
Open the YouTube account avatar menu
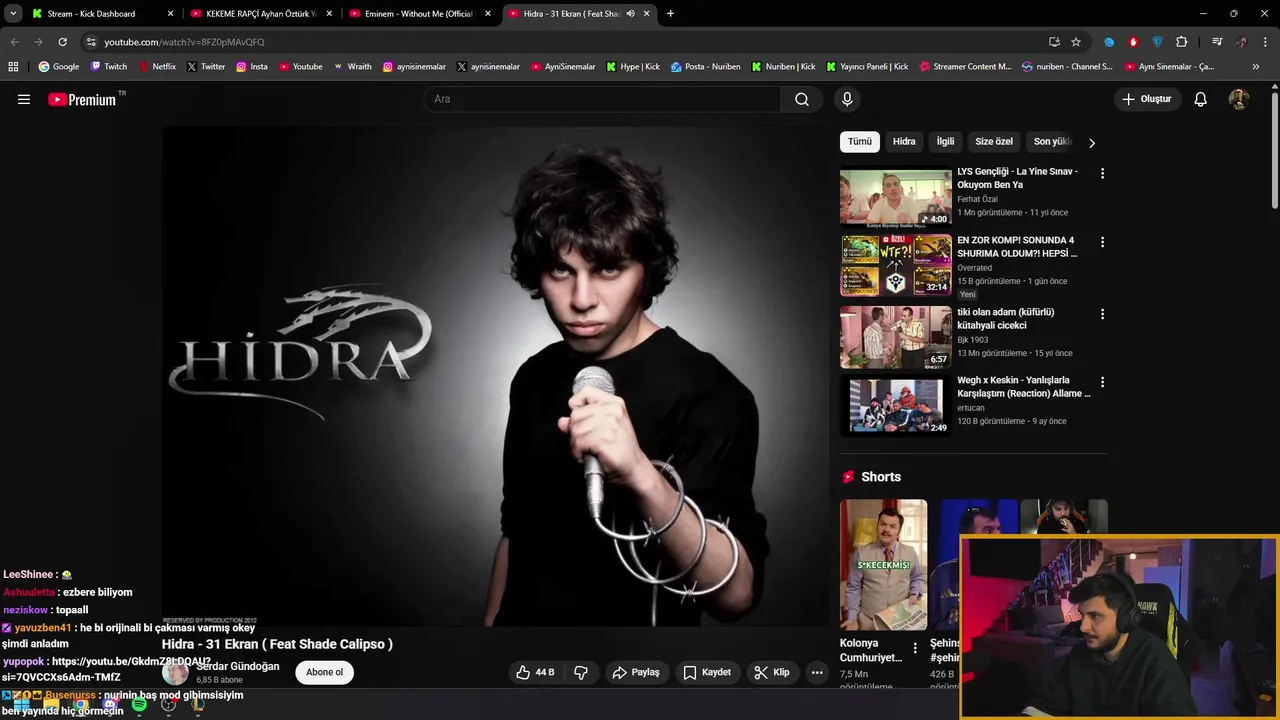1239,99
